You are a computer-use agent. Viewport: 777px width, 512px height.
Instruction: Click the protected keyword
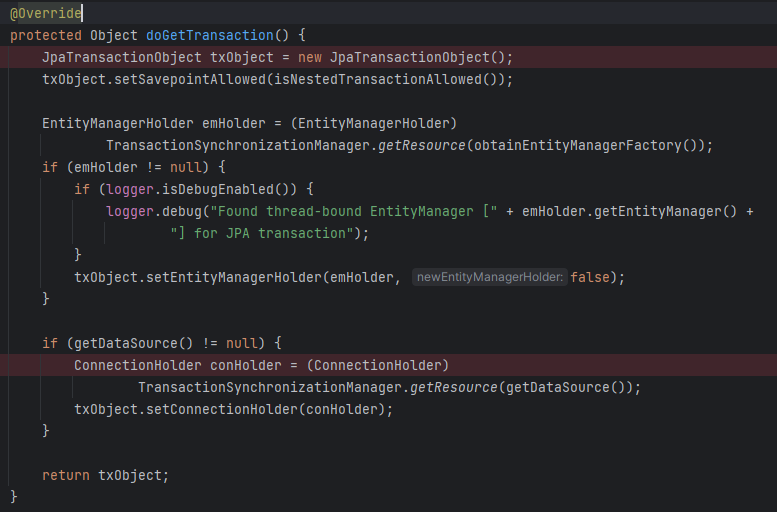46,35
